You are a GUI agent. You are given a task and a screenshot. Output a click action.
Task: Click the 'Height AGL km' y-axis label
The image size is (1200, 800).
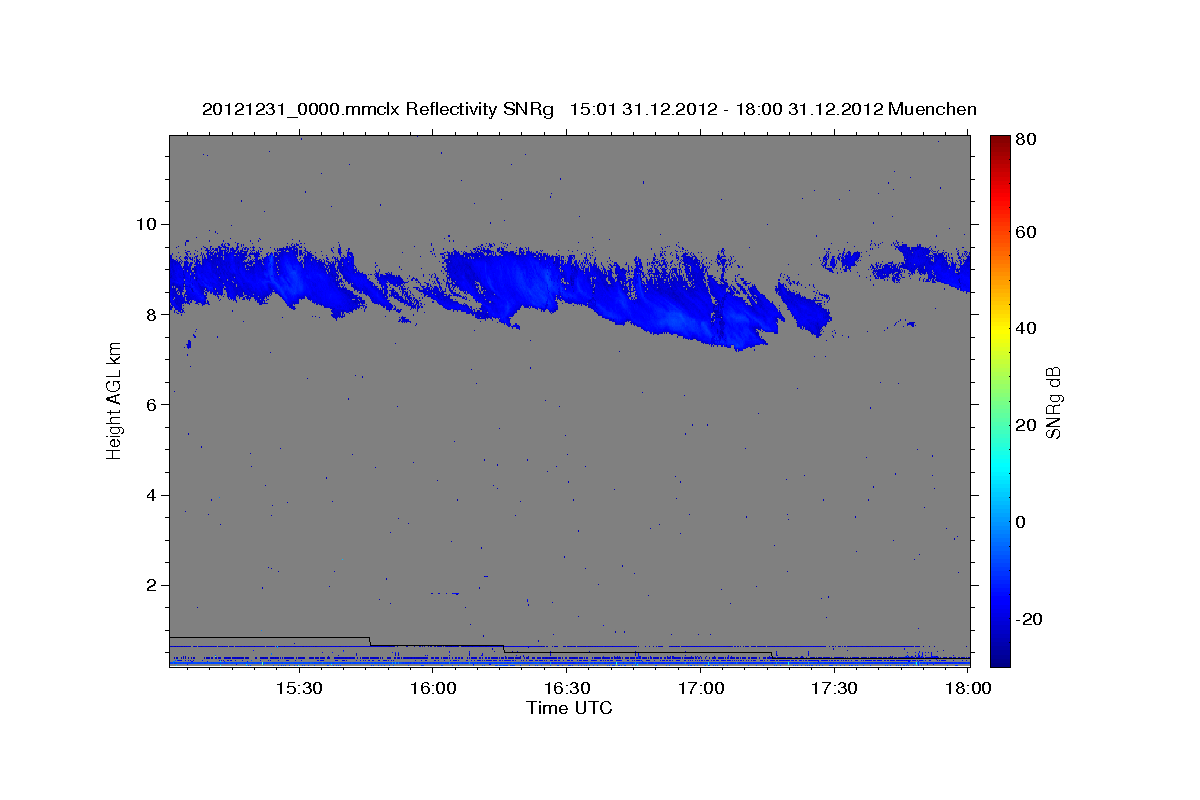[x=114, y=400]
